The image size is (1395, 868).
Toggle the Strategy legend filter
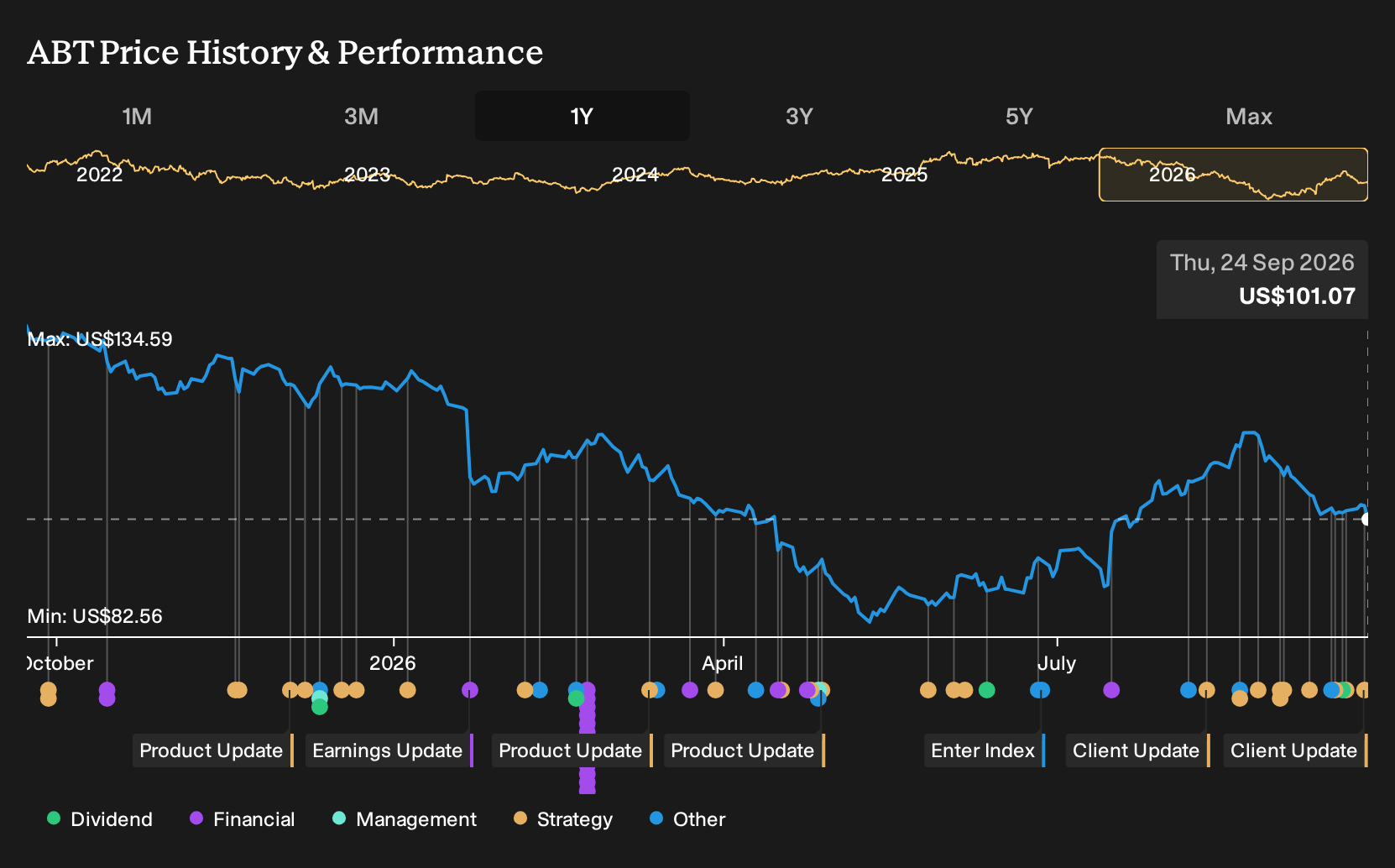pyautogui.click(x=563, y=819)
